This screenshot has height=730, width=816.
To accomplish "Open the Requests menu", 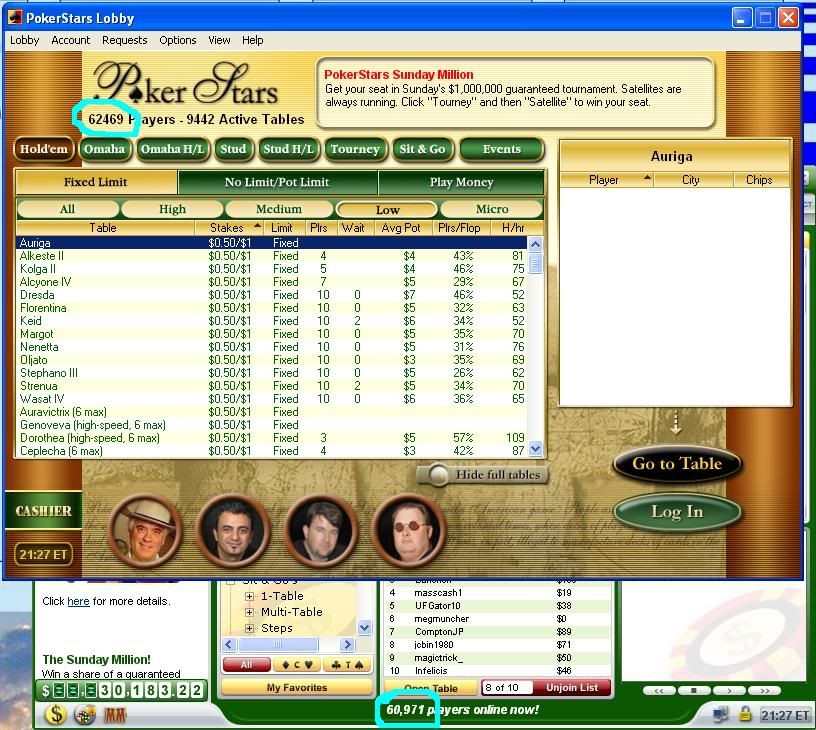I will click(x=124, y=40).
